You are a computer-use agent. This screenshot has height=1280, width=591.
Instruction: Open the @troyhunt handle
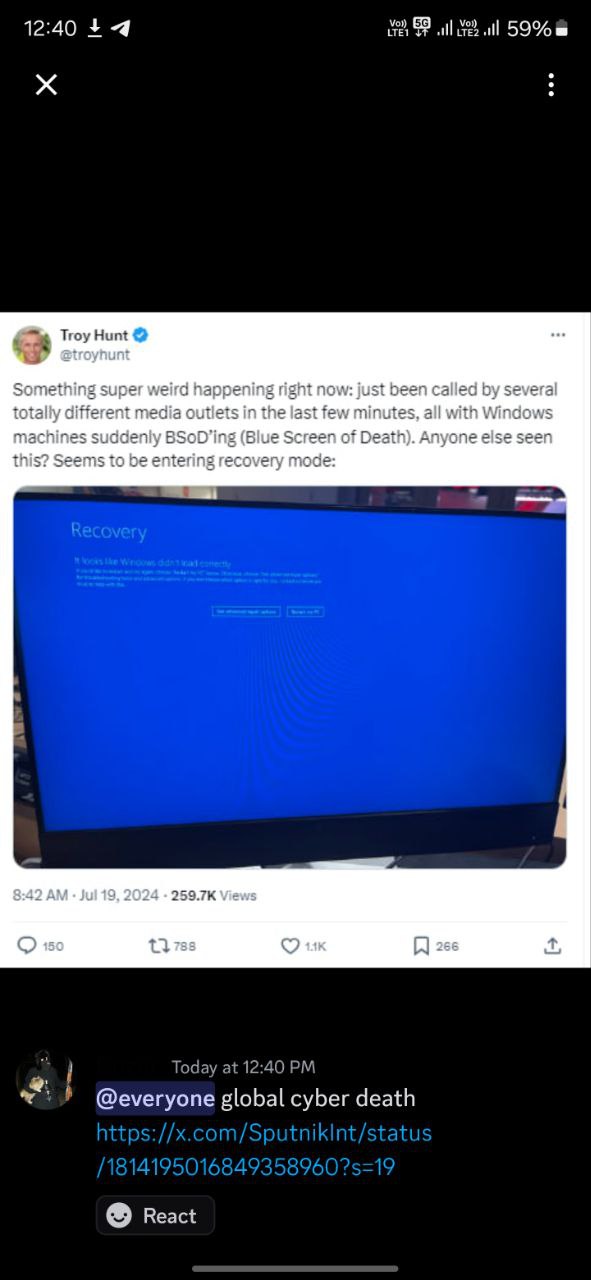(95, 354)
